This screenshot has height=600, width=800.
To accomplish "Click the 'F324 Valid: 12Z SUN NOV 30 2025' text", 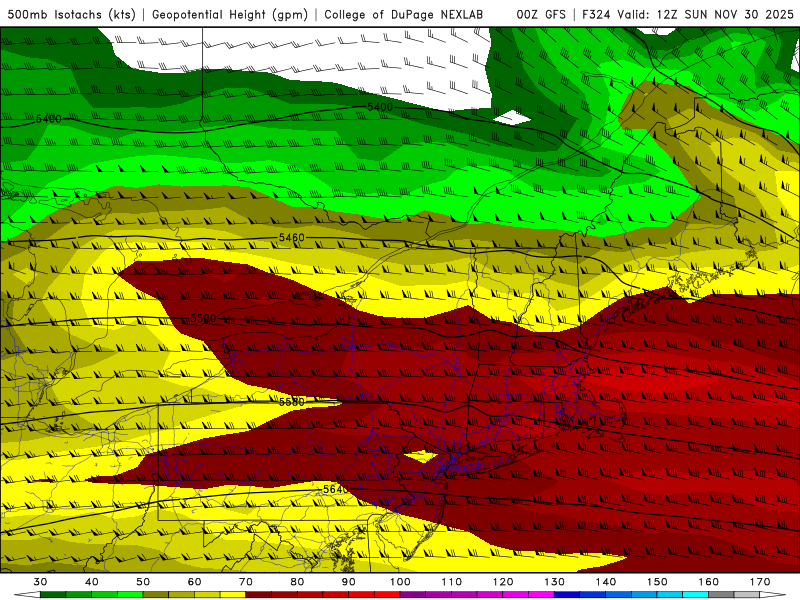I will click(687, 14).
